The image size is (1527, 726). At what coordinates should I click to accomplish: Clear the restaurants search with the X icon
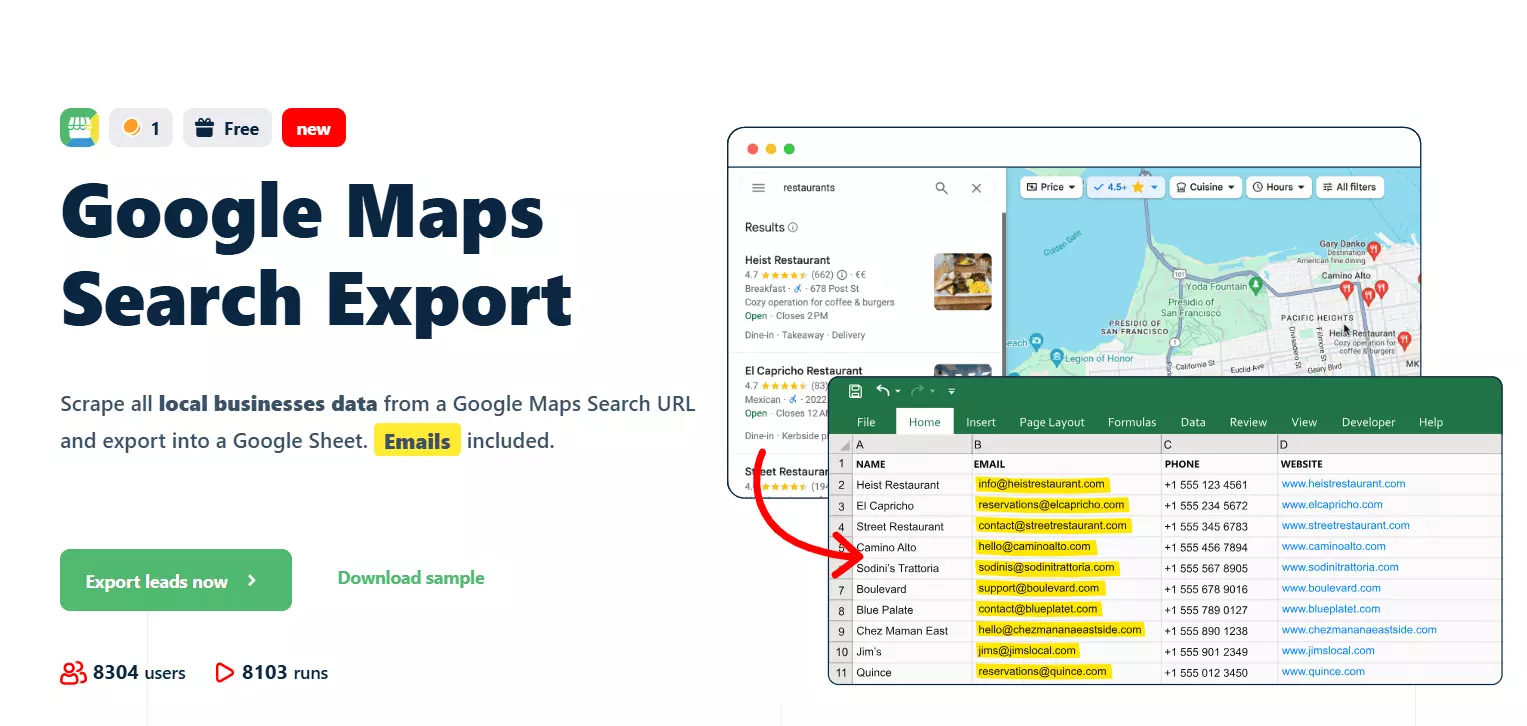(x=976, y=187)
